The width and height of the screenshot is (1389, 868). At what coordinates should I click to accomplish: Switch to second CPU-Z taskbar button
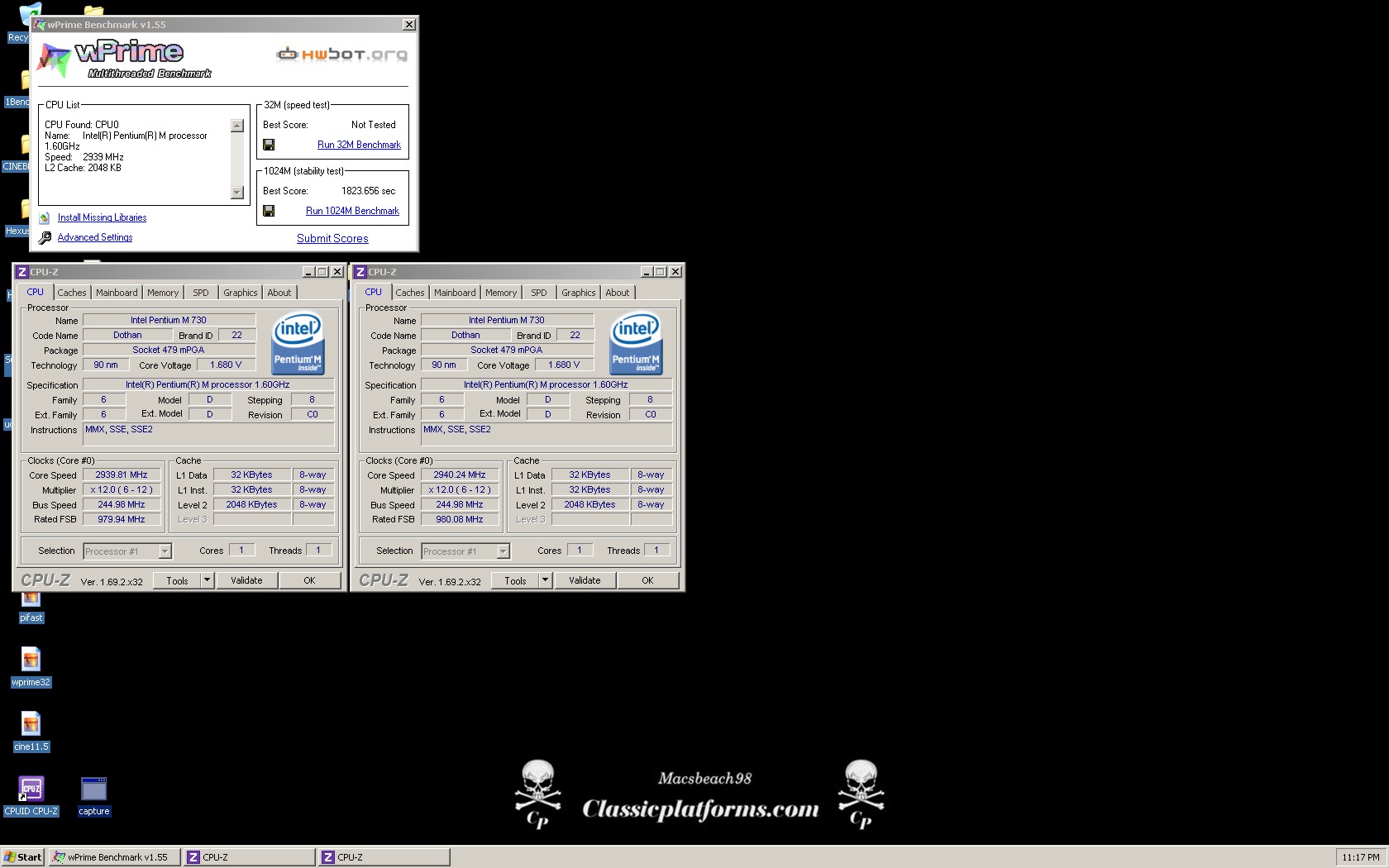coord(384,857)
